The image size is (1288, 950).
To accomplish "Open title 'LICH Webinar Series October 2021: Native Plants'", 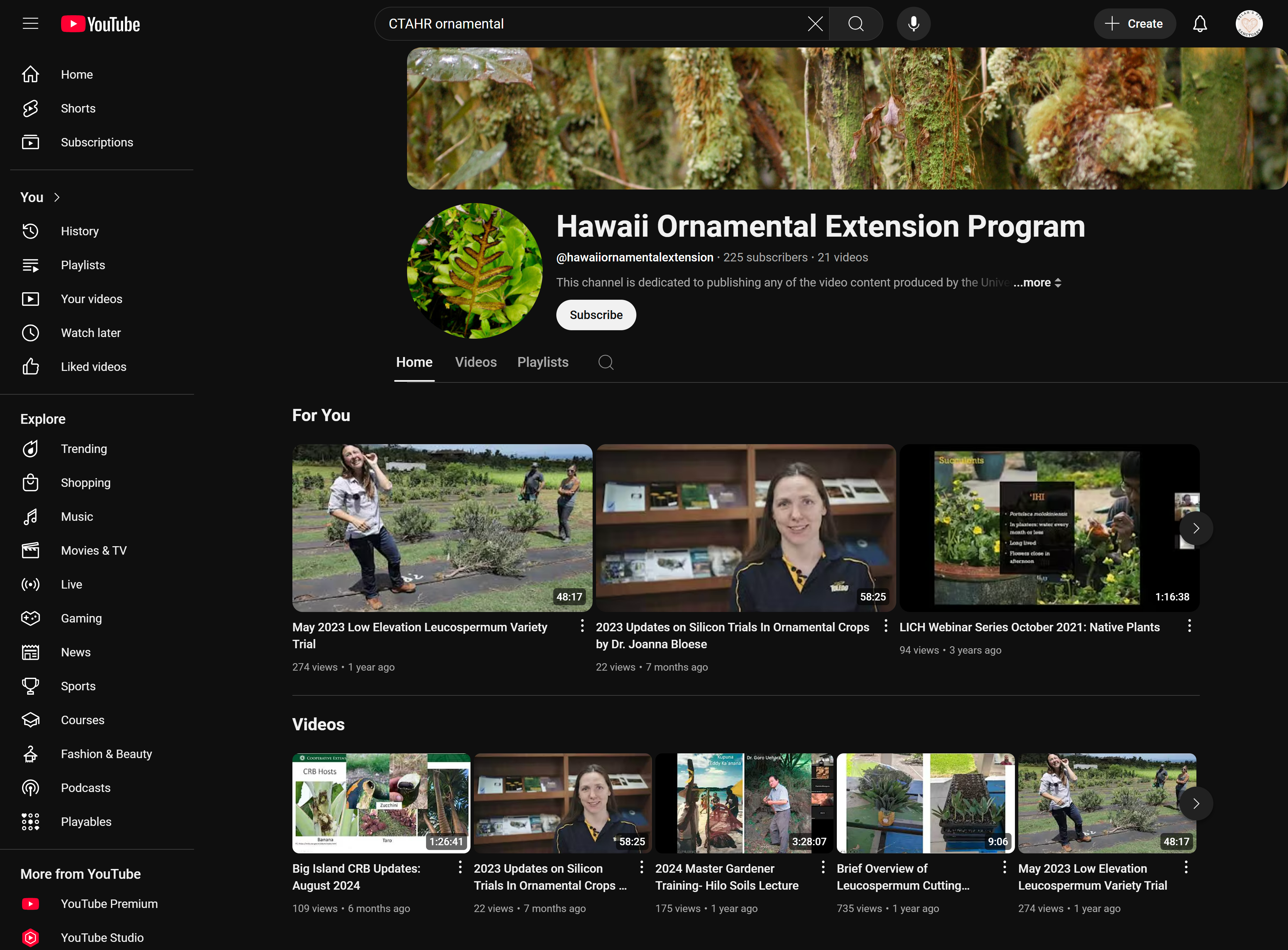I will tap(1029, 627).
